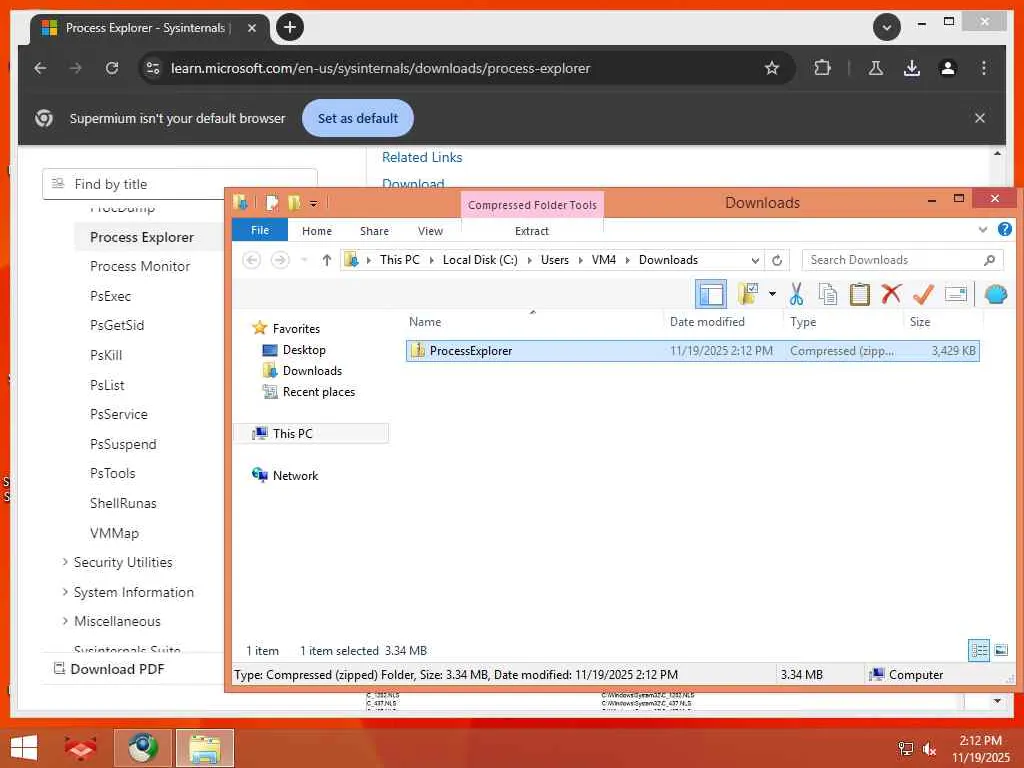Dismiss the default browser infobar
The width and height of the screenshot is (1024, 768).
[x=980, y=118]
